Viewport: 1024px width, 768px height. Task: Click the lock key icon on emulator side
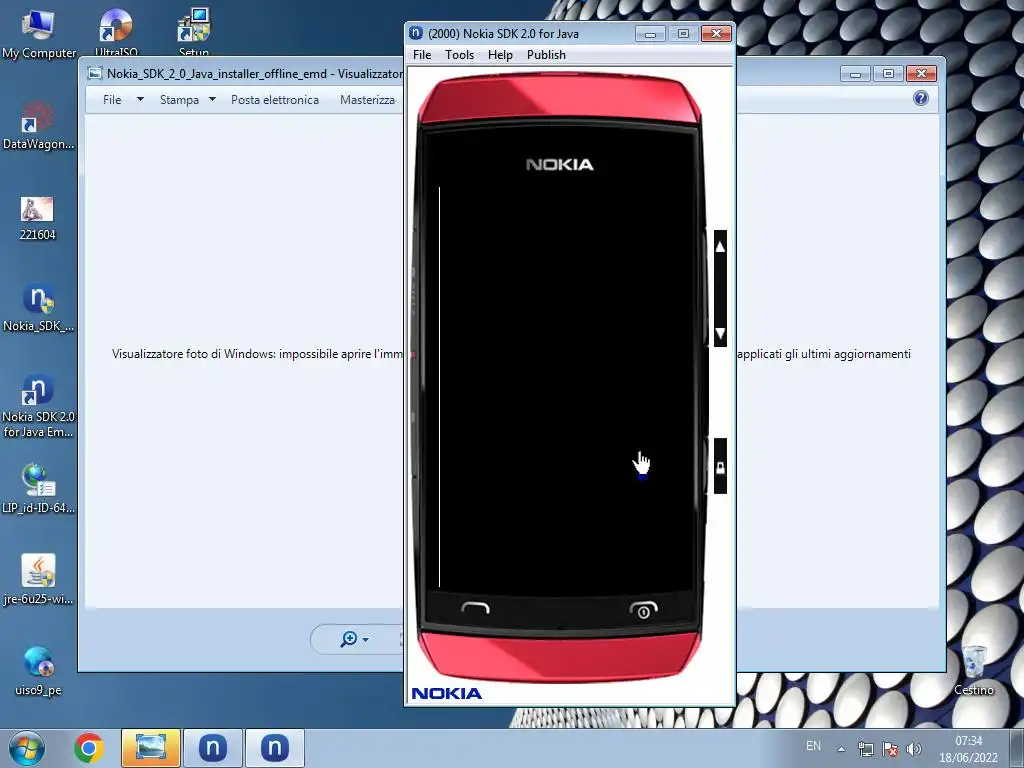click(x=720, y=467)
